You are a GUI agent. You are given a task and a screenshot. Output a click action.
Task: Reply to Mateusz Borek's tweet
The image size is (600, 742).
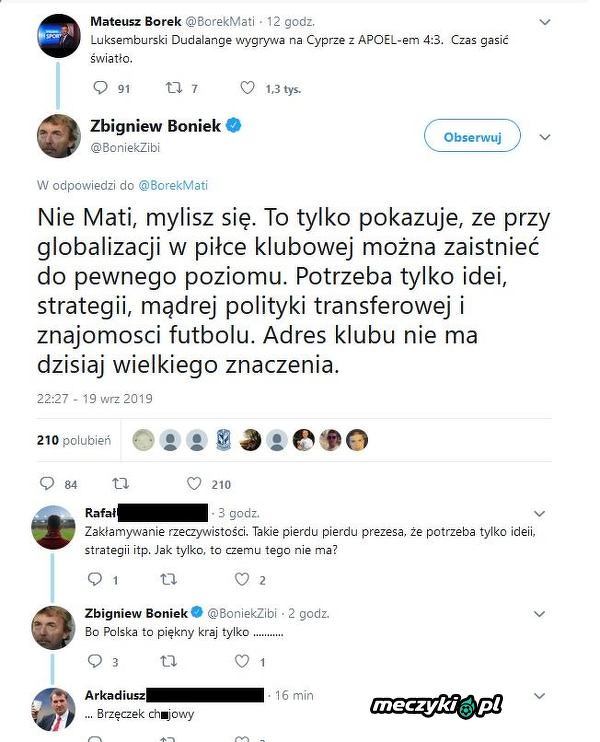99,88
